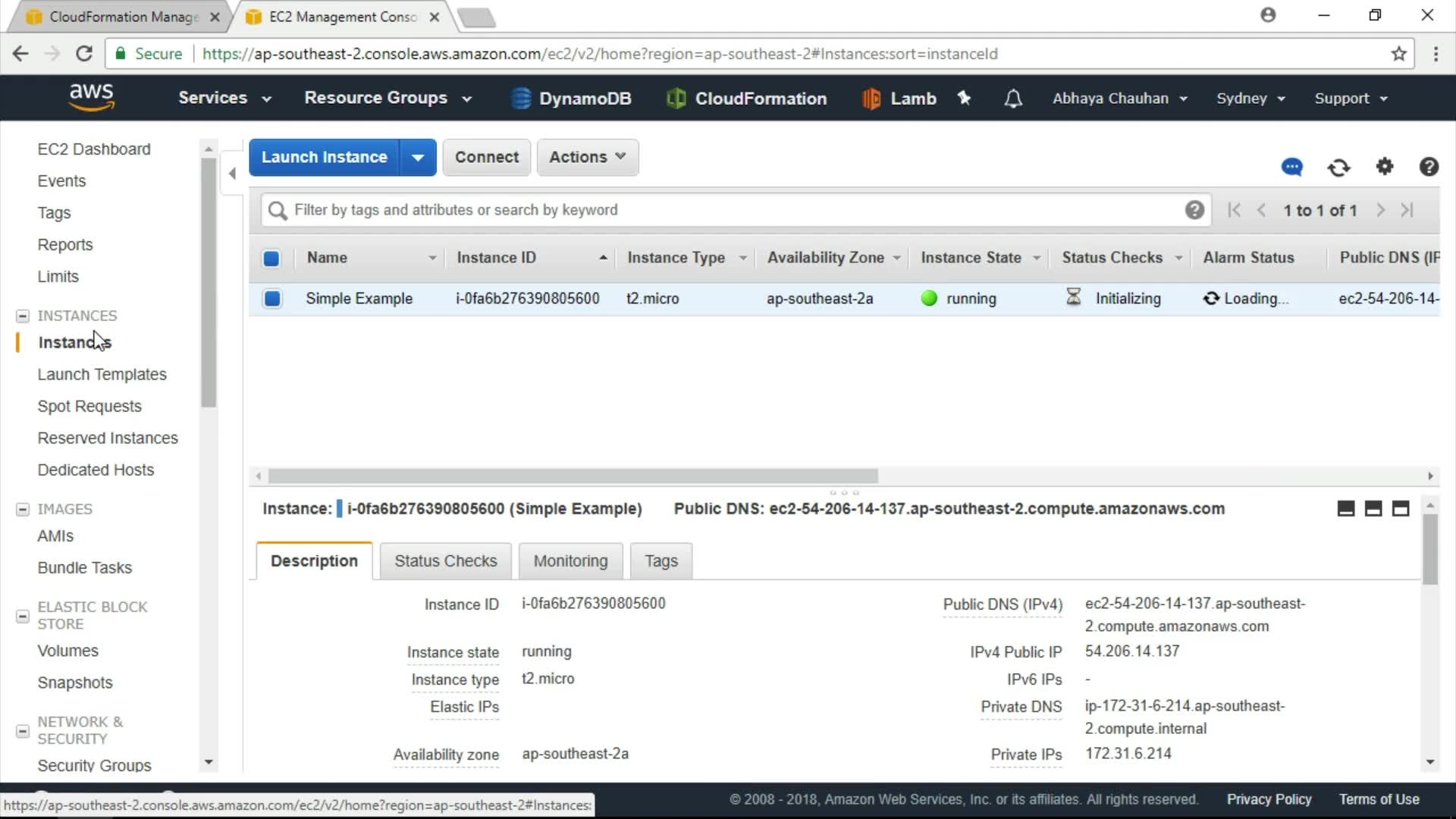Open the table settings gear icon
This screenshot has width=1456, height=819.
[x=1385, y=166]
